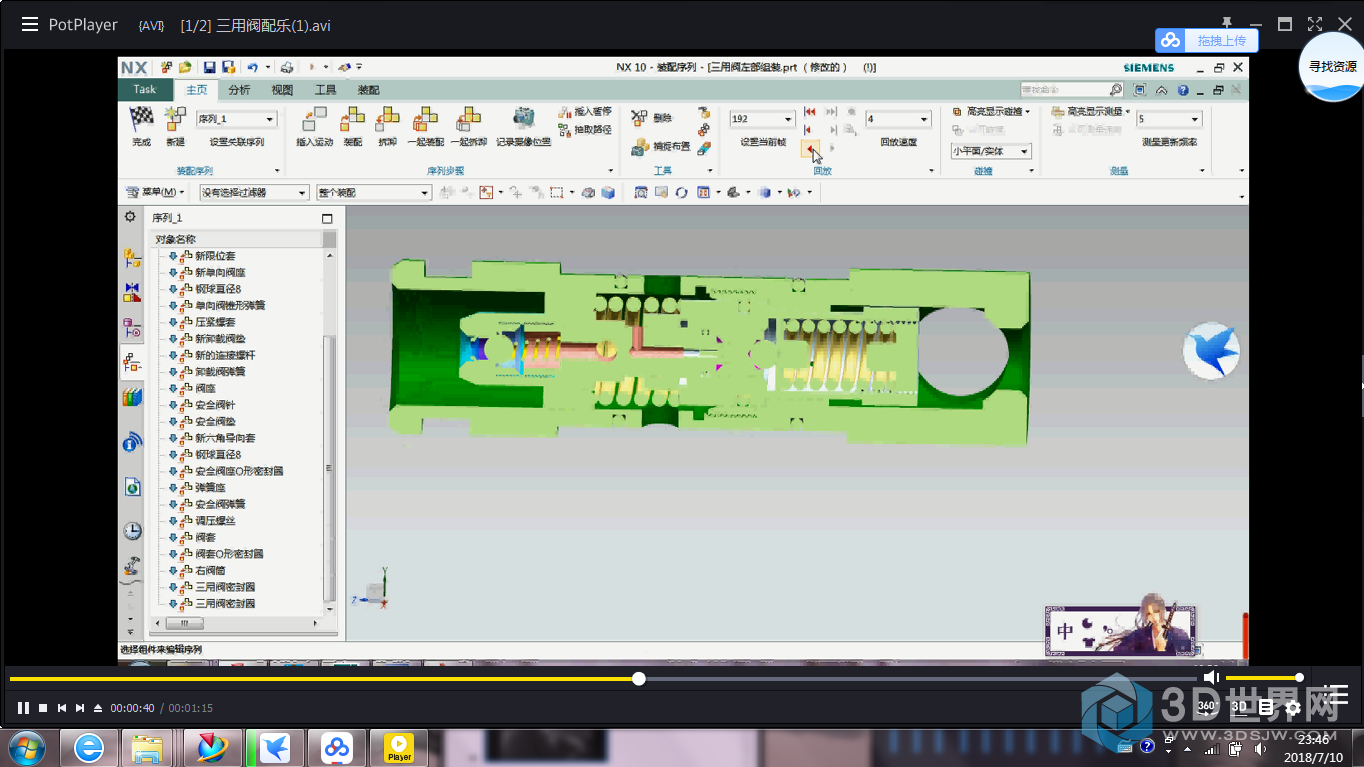The image size is (1364, 767).
Task: Open the Reuse Library books icon
Action: tap(132, 397)
